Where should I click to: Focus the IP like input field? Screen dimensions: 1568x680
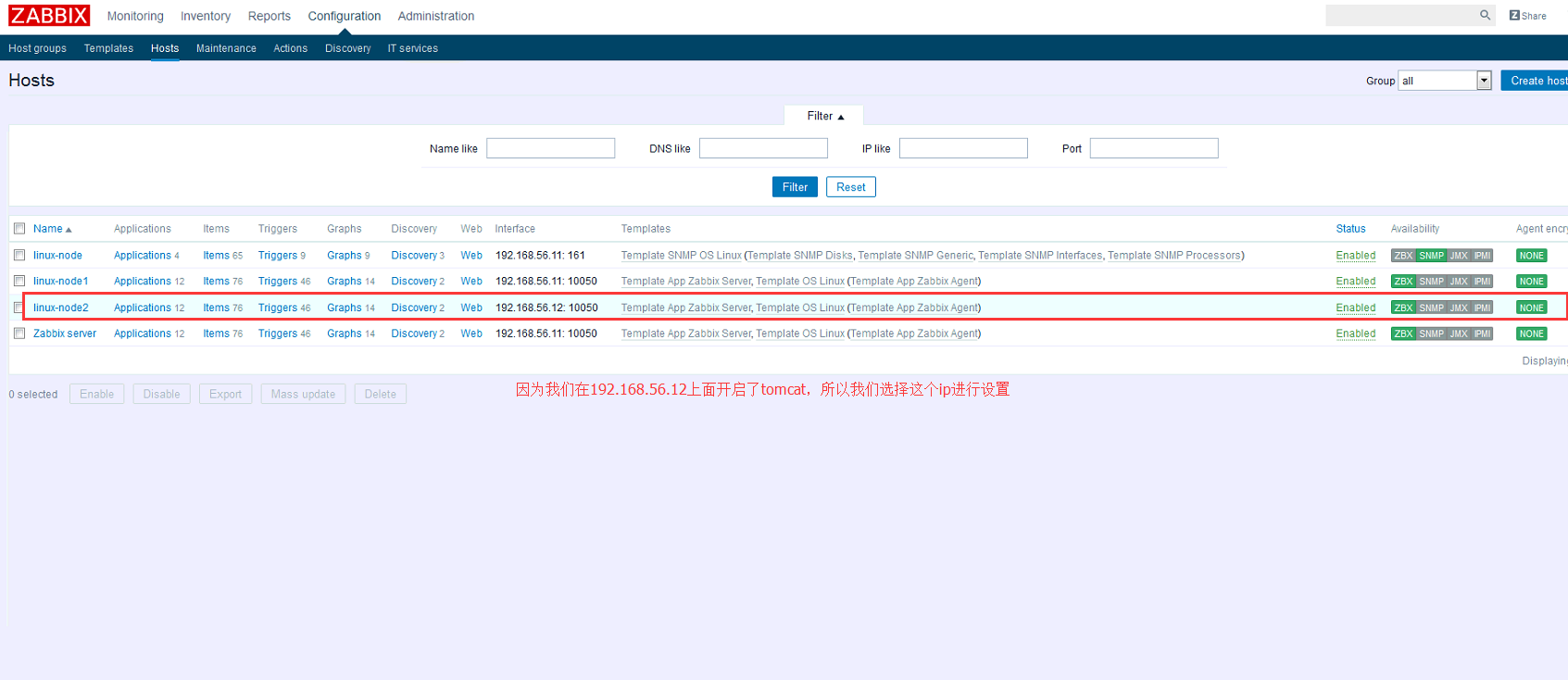click(963, 148)
